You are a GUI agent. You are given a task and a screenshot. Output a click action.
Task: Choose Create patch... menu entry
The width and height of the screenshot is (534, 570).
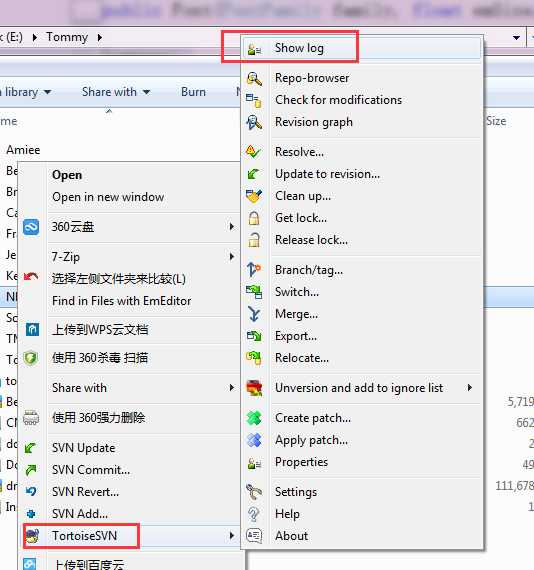coord(362,418)
